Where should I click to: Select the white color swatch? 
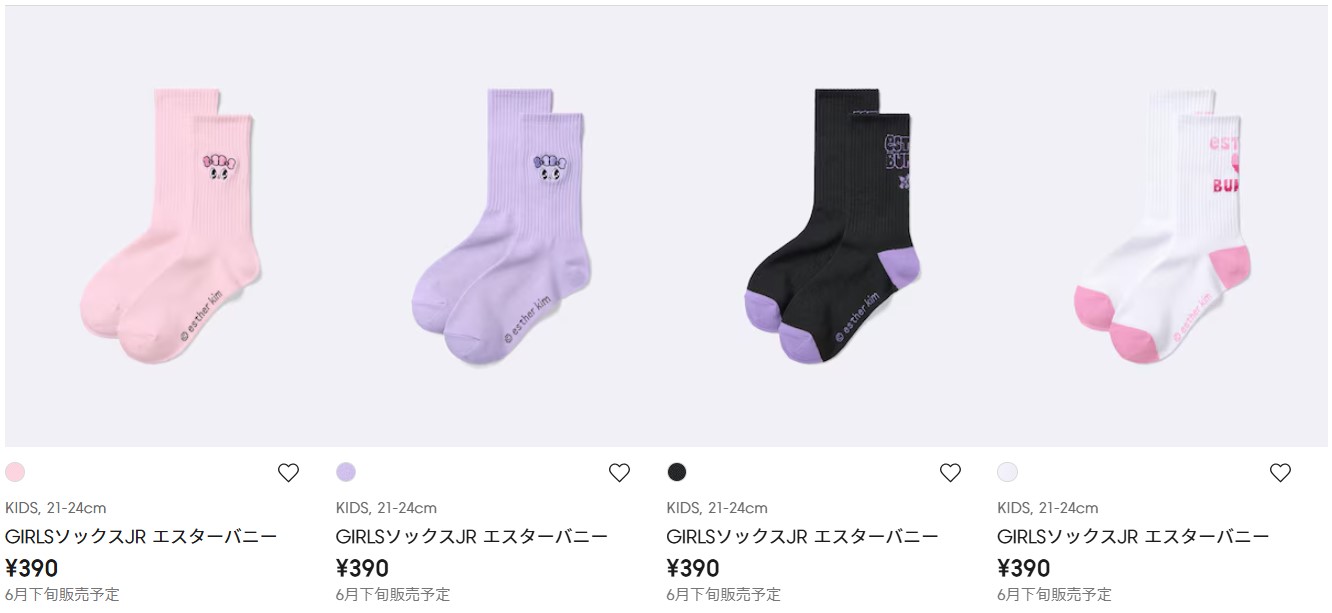1007,472
